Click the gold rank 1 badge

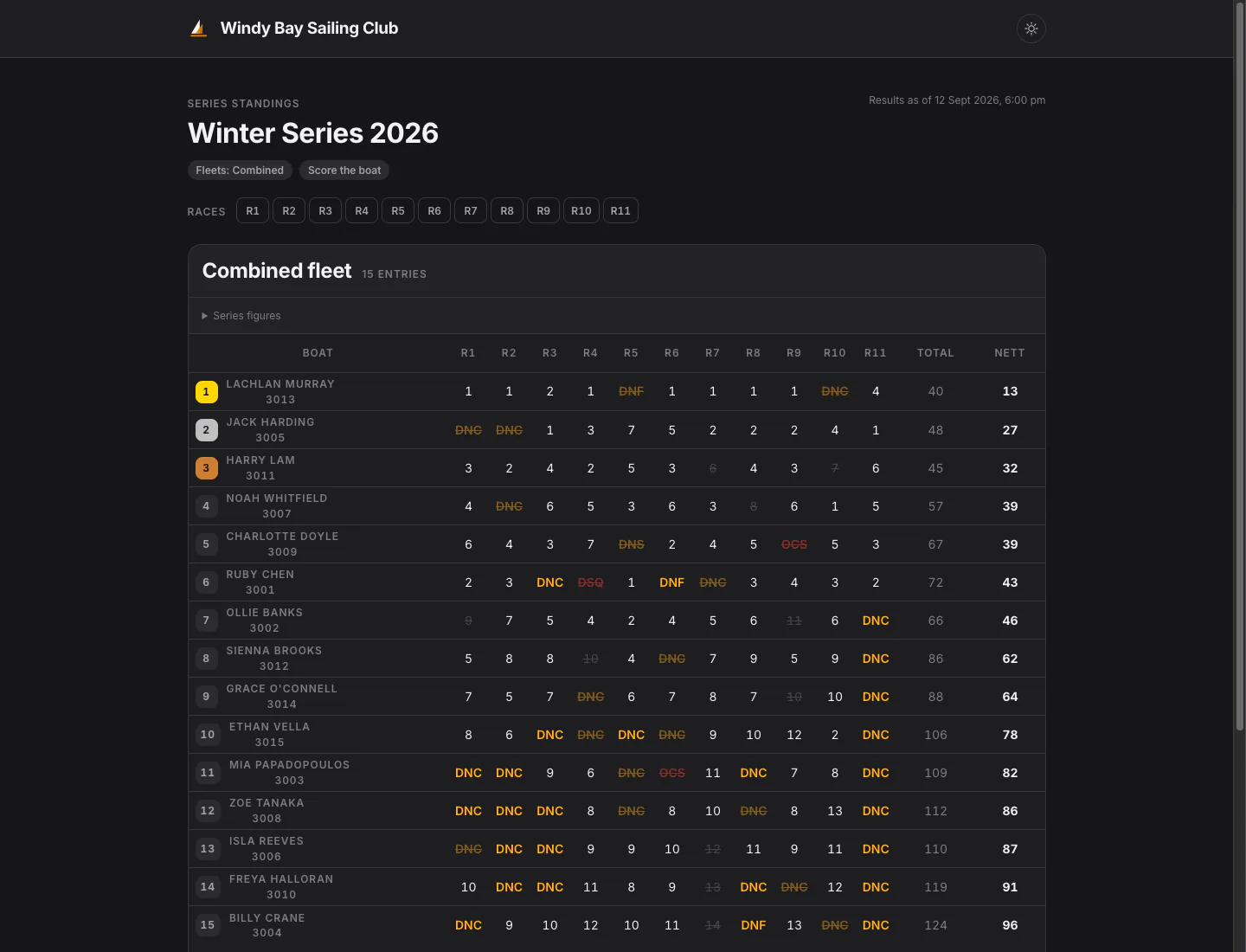206,392
